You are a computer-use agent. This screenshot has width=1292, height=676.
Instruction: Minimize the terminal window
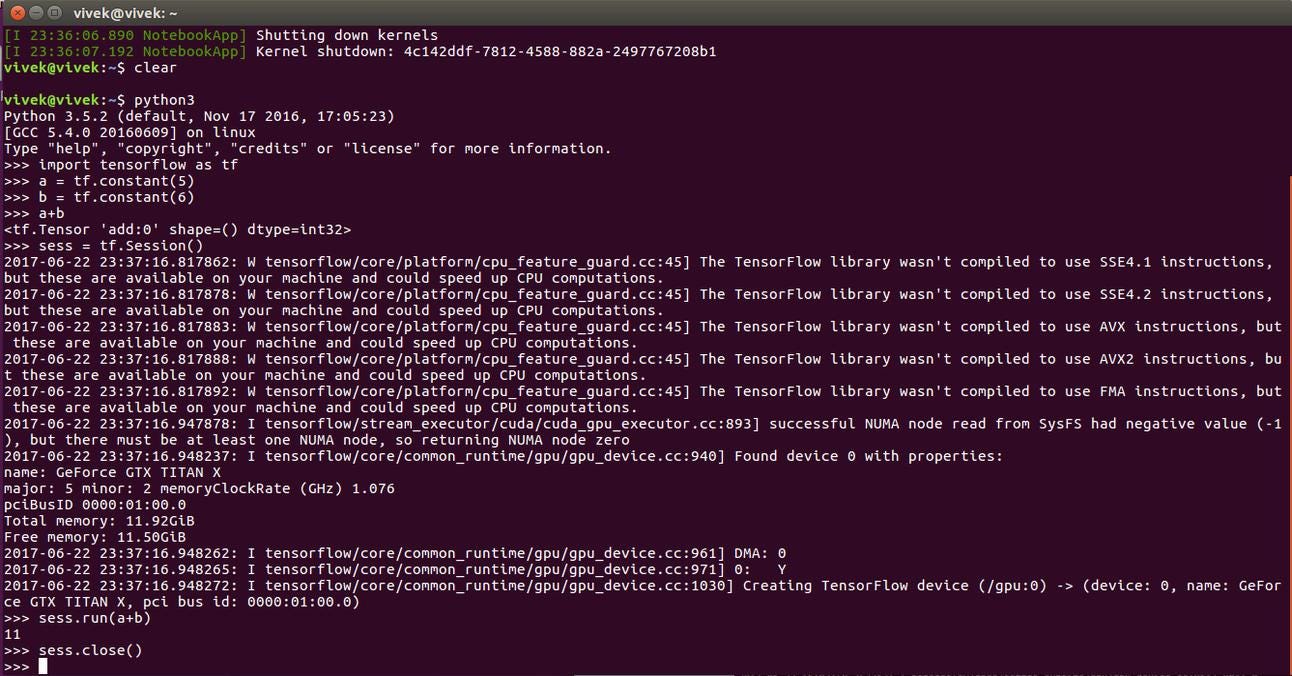point(34,12)
